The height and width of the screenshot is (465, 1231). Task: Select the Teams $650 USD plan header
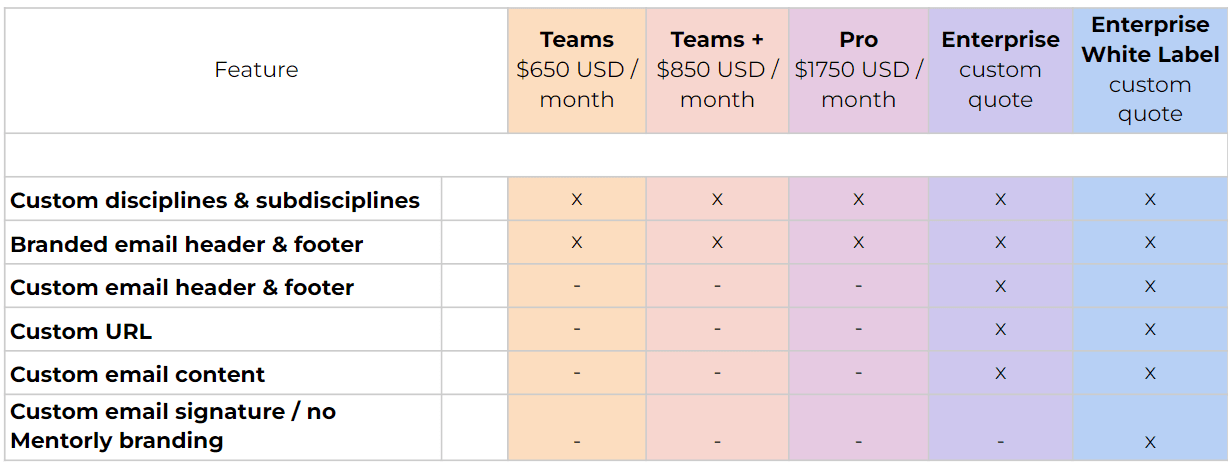(577, 70)
